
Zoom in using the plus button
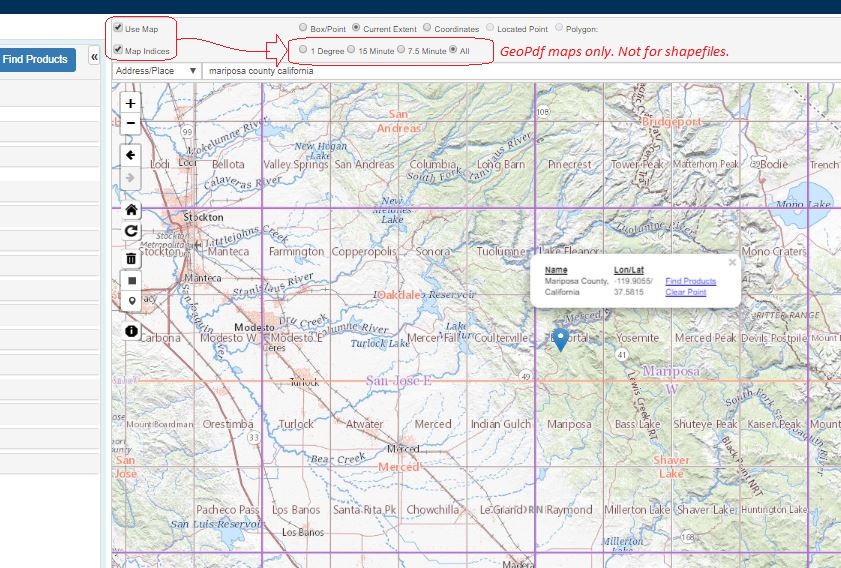click(130, 103)
